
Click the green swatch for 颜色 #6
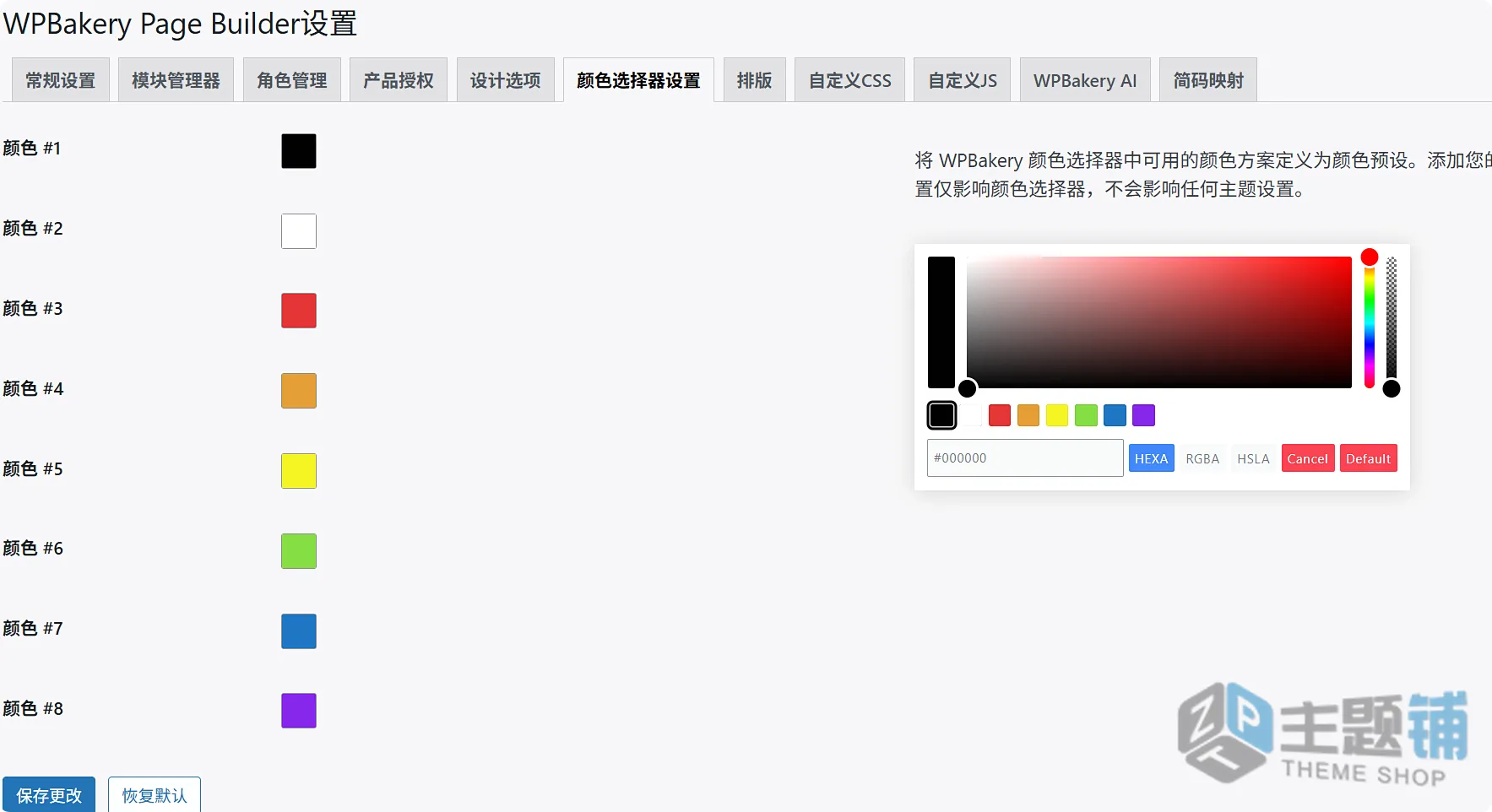299,551
